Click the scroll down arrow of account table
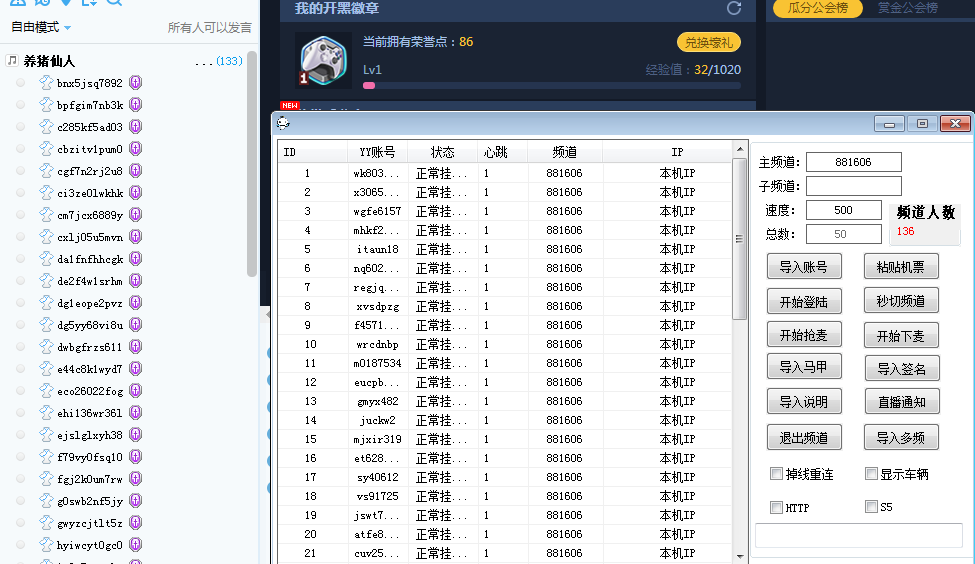The image size is (975, 564). coord(739,557)
